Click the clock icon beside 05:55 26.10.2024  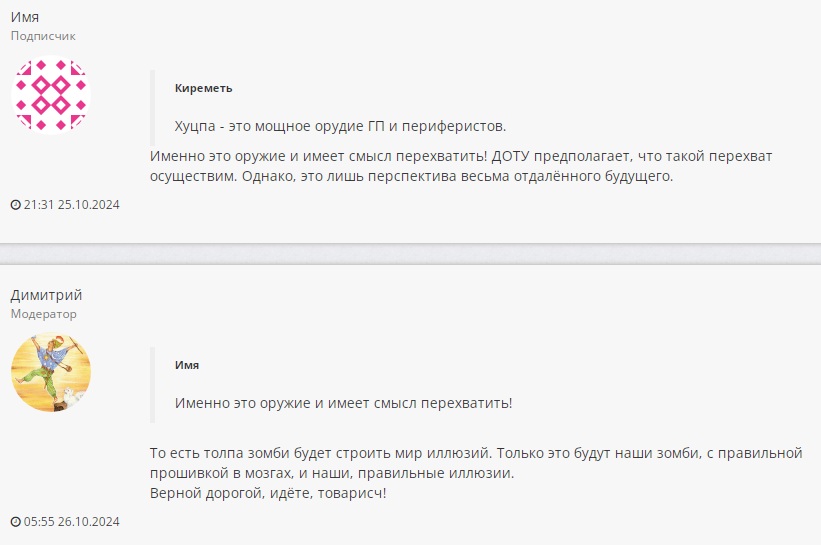16,522
